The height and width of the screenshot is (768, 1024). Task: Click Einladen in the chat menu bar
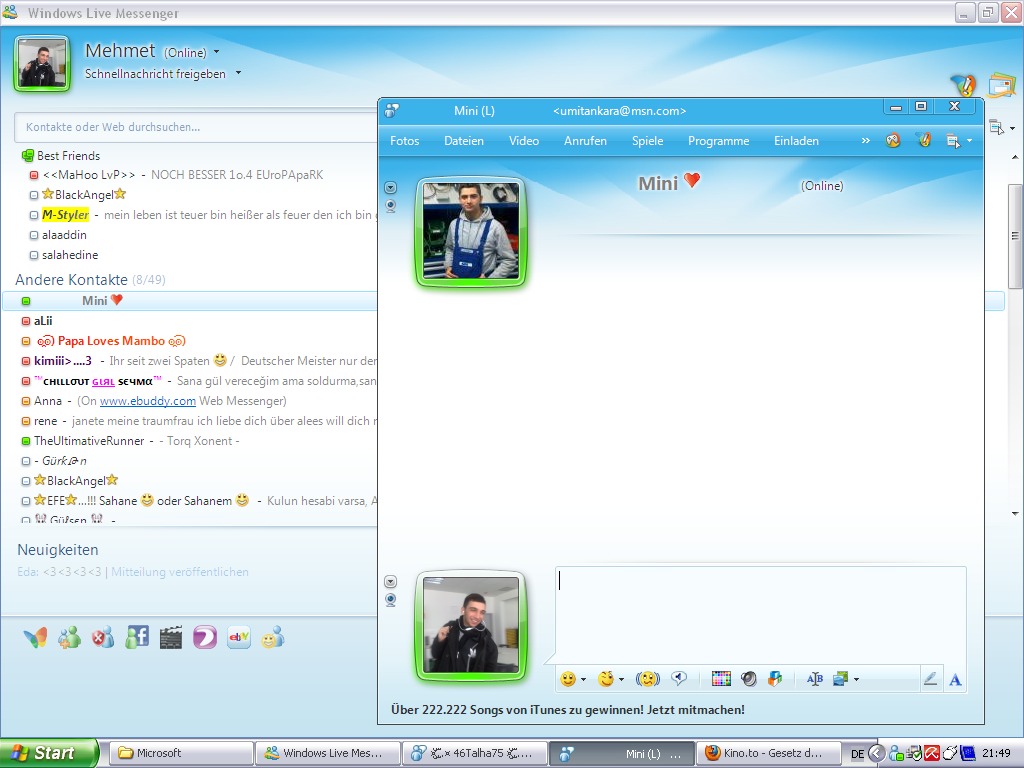point(796,140)
